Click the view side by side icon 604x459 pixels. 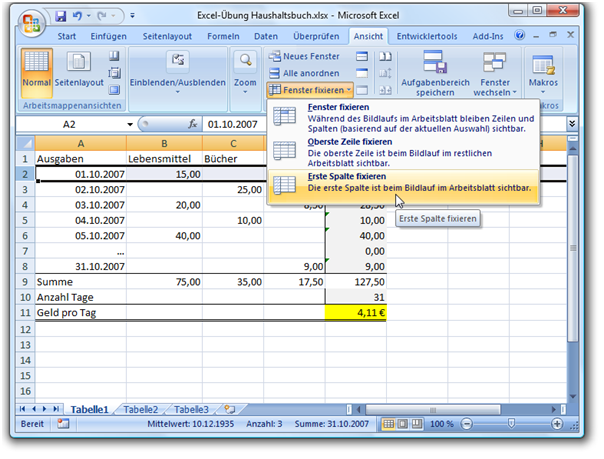tap(385, 56)
